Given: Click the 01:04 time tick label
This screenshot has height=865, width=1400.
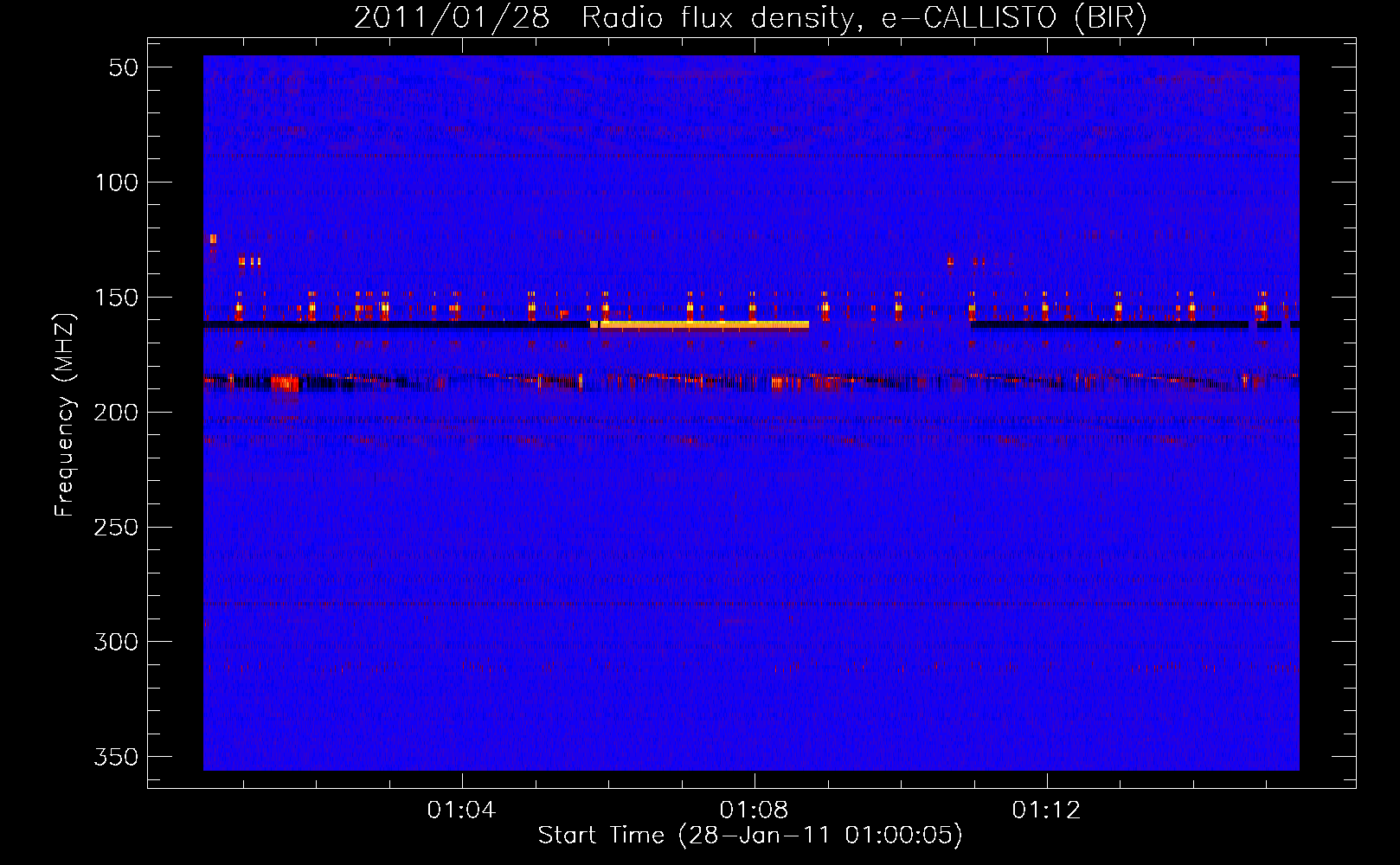Looking at the screenshot, I should pyautogui.click(x=461, y=810).
